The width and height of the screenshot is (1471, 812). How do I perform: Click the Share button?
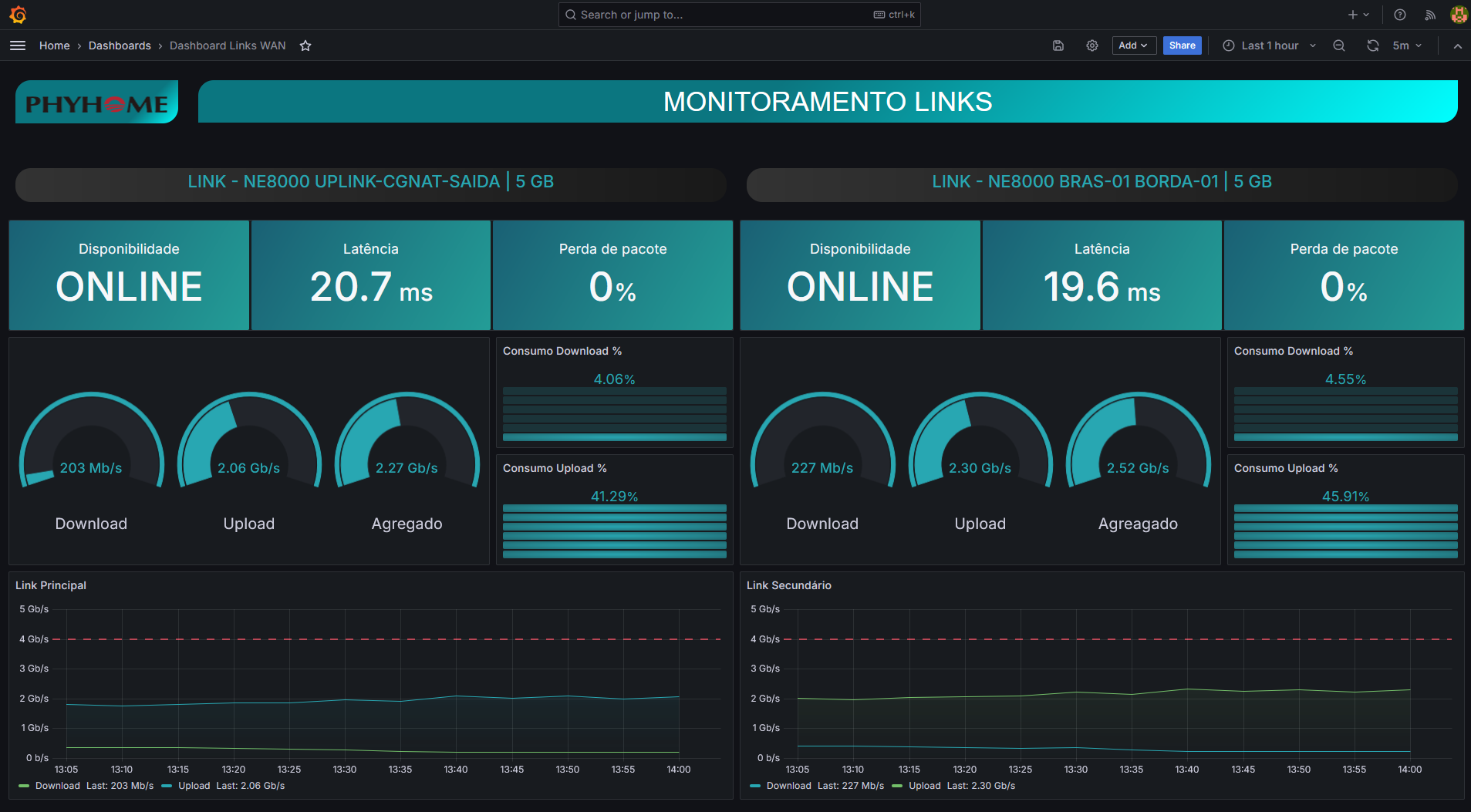coord(1182,45)
